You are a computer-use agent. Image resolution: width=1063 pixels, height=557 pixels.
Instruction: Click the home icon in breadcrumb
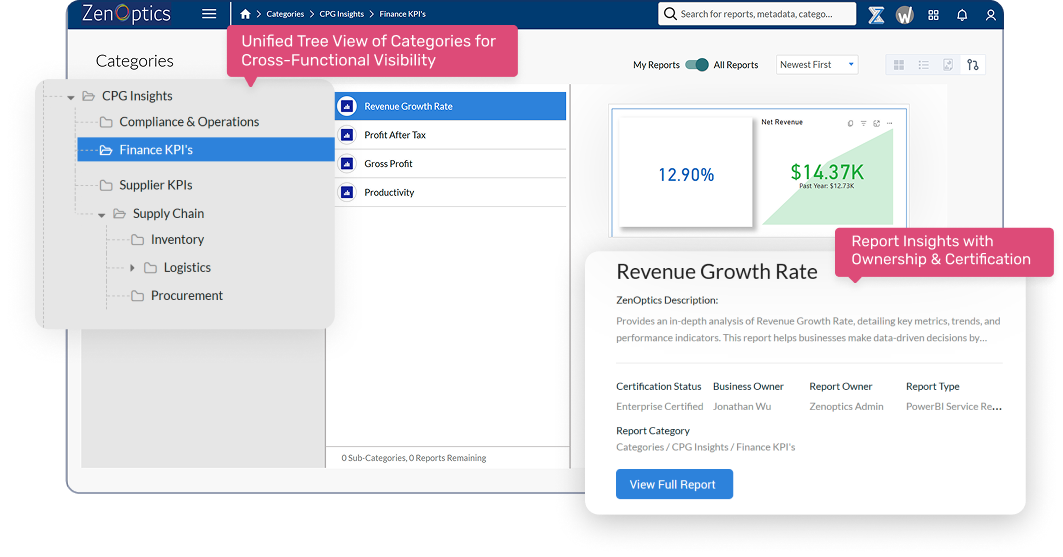[x=246, y=14]
